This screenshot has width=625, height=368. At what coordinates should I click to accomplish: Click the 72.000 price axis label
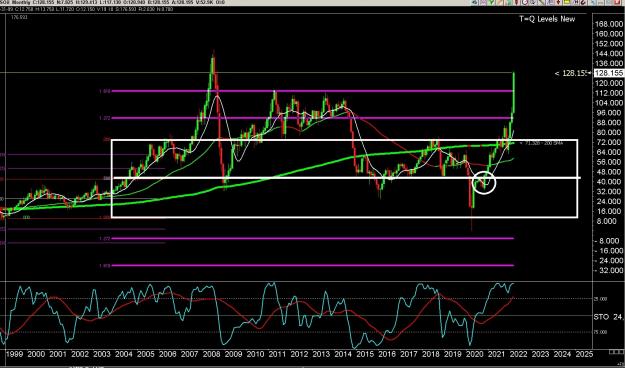click(x=610, y=142)
